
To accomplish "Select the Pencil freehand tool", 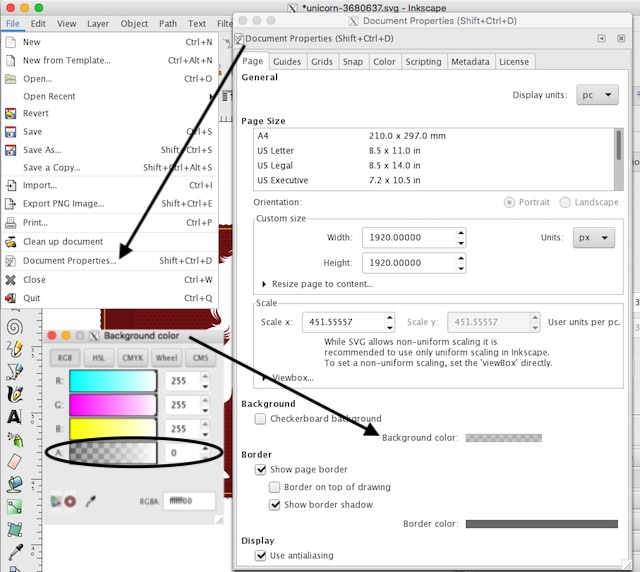I will pos(15,349).
